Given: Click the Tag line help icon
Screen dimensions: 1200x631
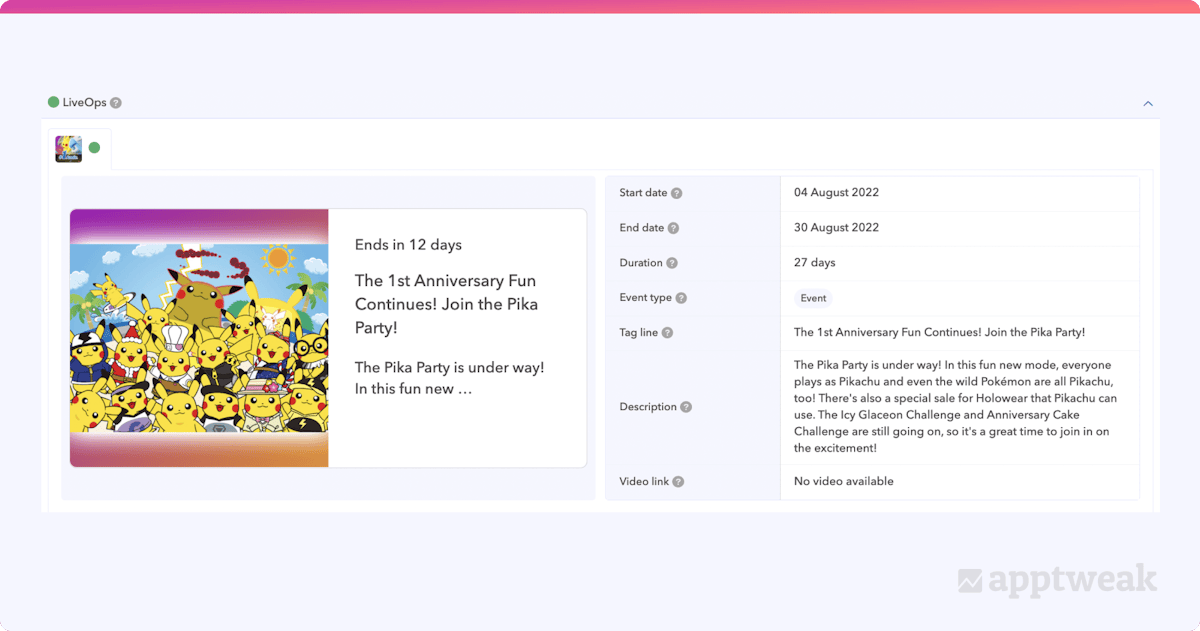Looking at the screenshot, I should click(667, 333).
